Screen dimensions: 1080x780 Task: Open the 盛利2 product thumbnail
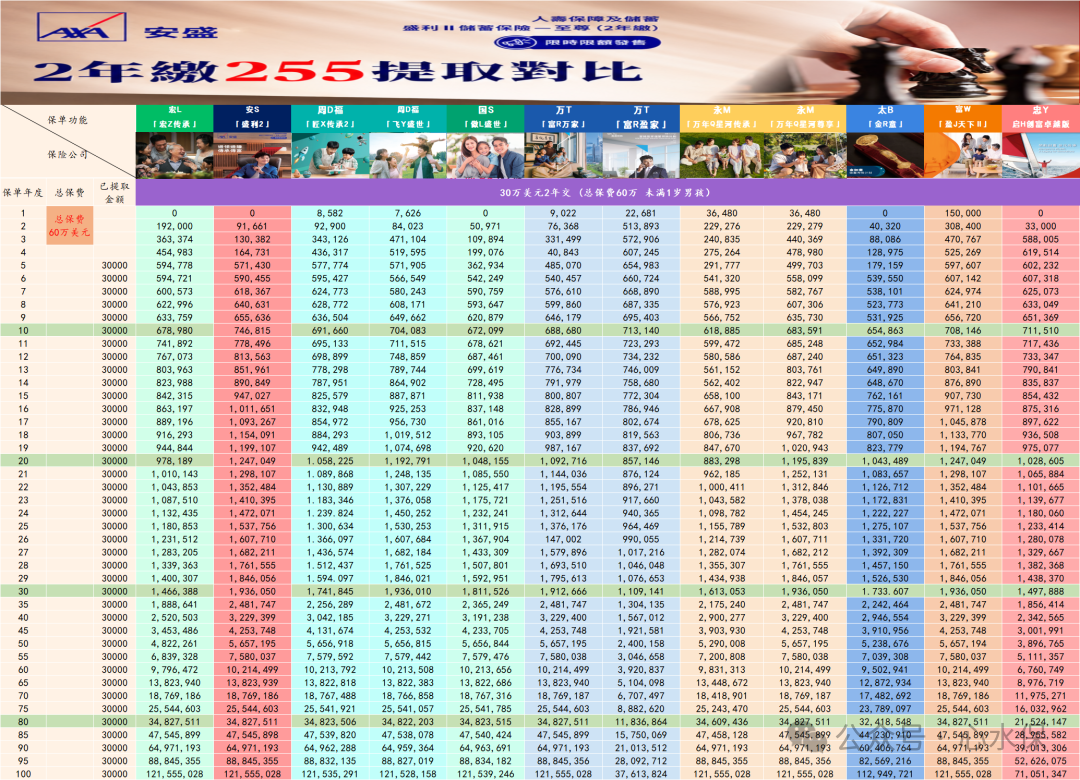[x=252, y=155]
